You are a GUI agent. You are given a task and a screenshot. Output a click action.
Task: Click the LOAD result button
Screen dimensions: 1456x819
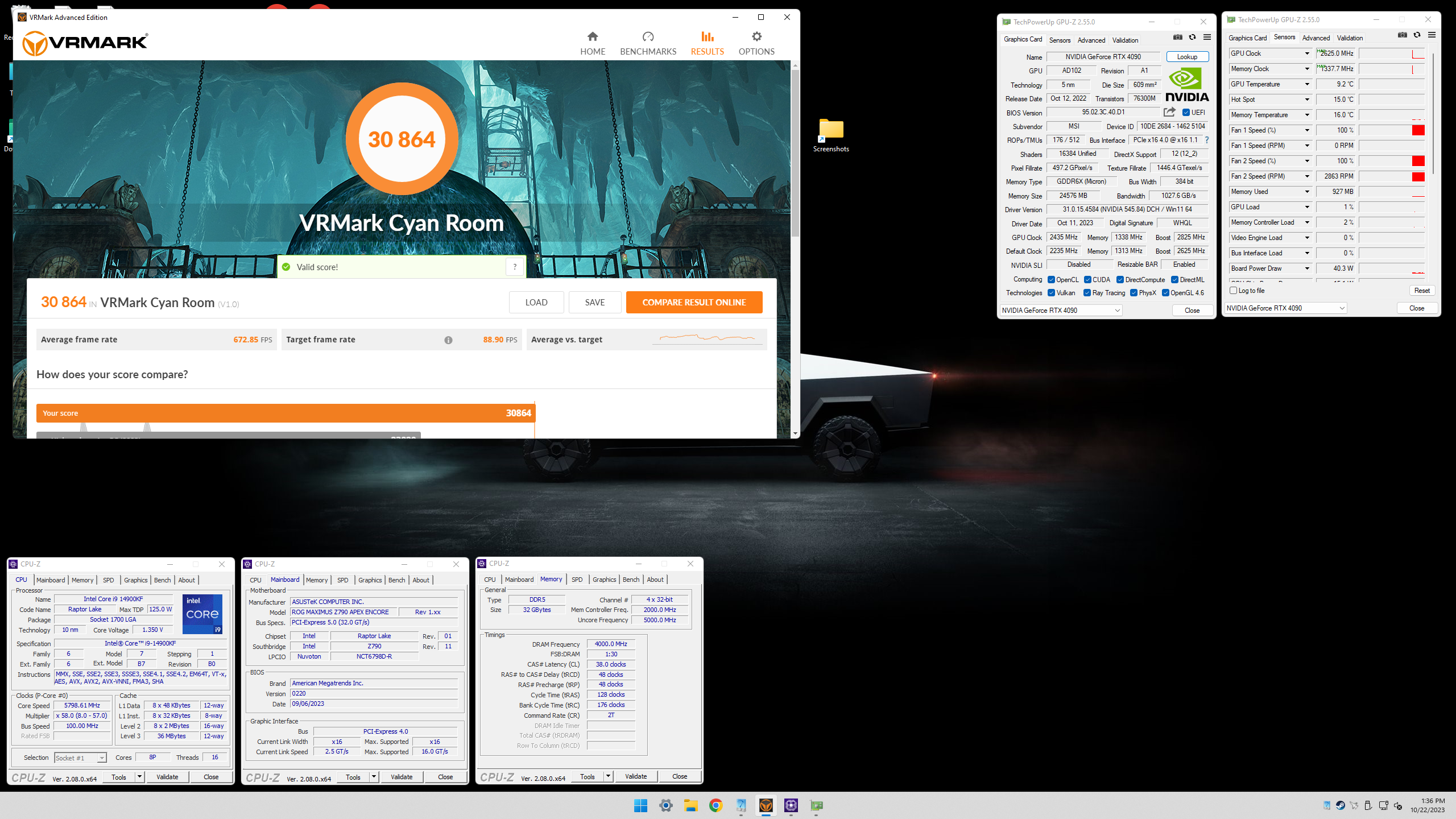tap(536, 303)
